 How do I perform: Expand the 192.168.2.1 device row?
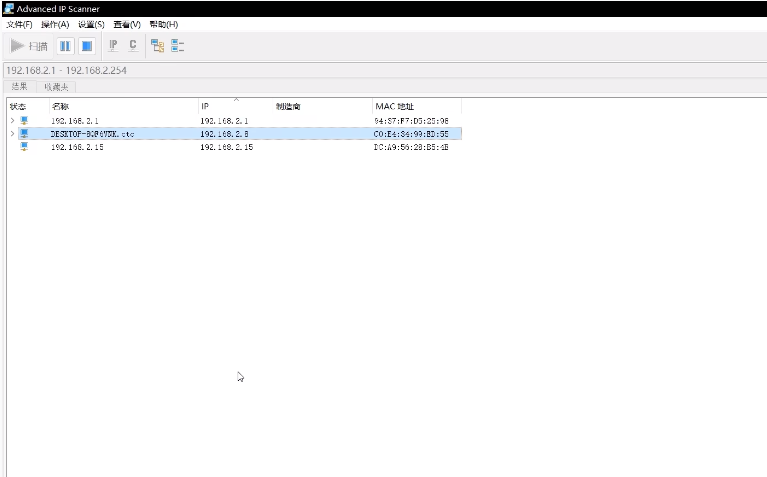[12, 120]
